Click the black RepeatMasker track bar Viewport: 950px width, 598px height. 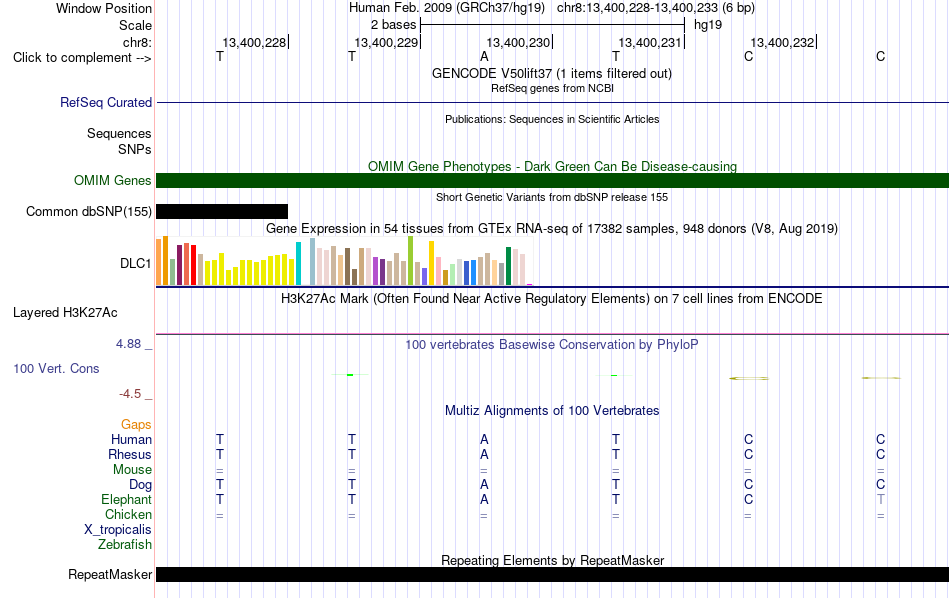pos(552,574)
